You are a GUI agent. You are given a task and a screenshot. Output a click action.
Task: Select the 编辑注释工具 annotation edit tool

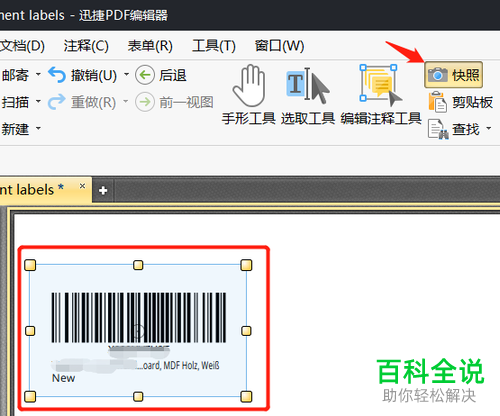coord(381,95)
